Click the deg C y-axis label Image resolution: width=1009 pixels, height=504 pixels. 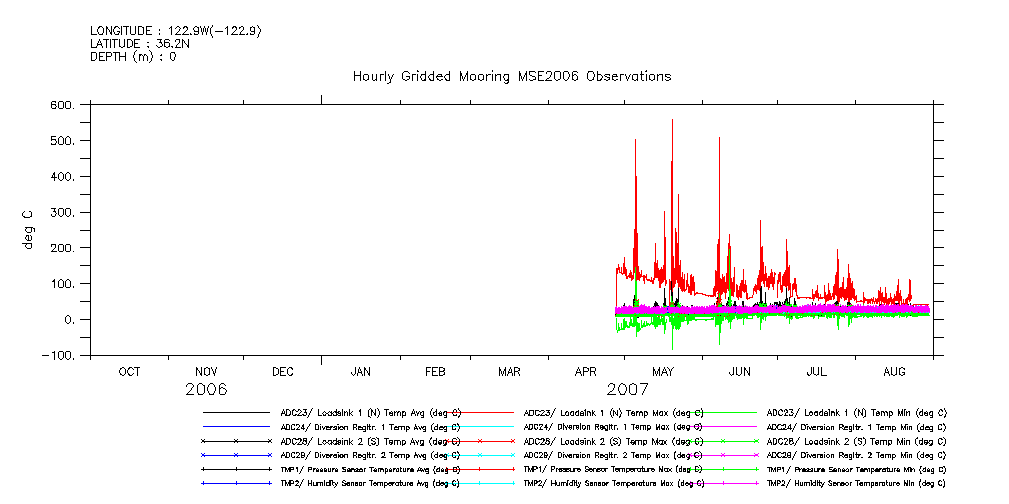(x=31, y=229)
